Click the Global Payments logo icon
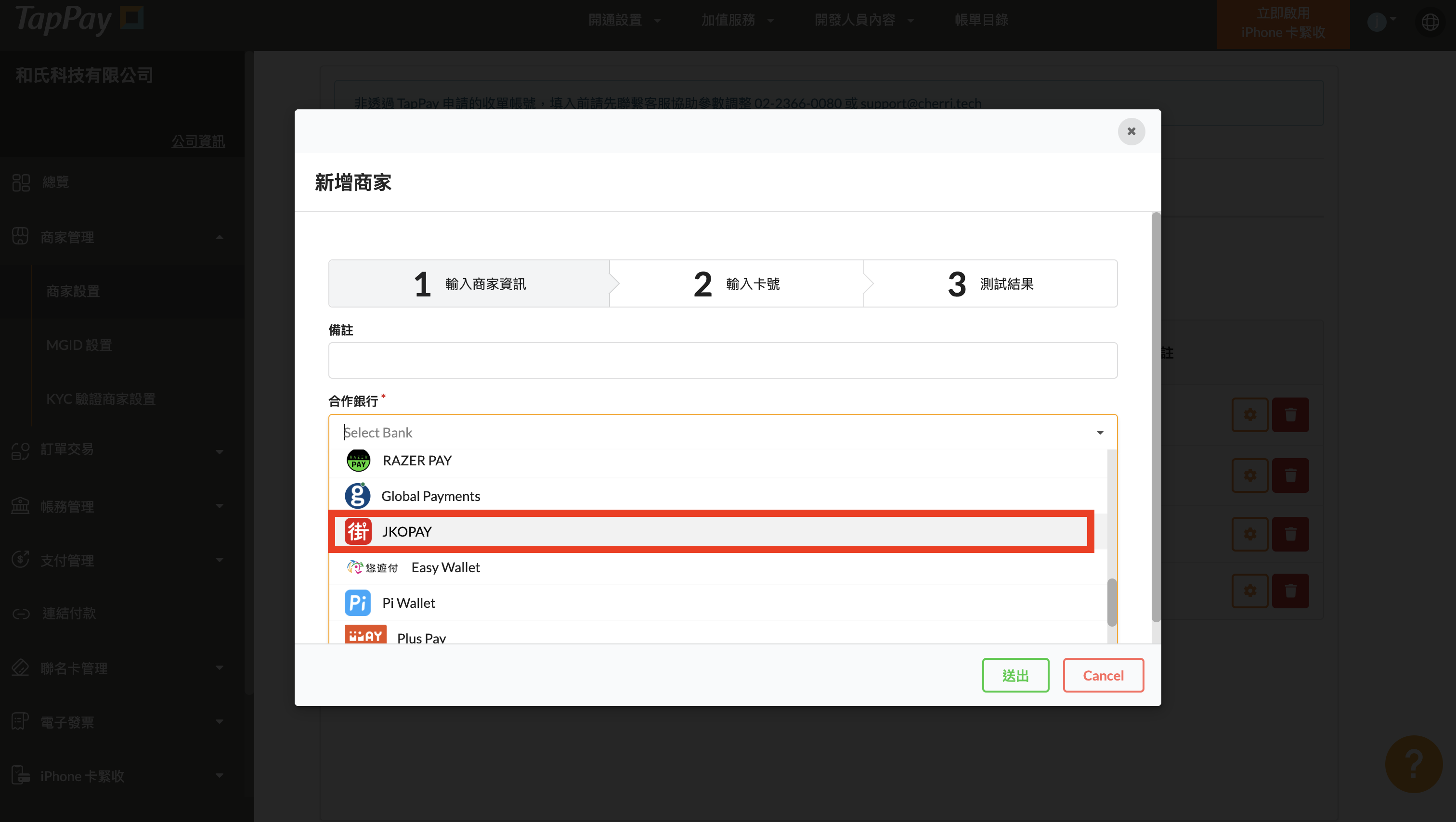Image resolution: width=1456 pixels, height=822 pixels. coord(357,495)
